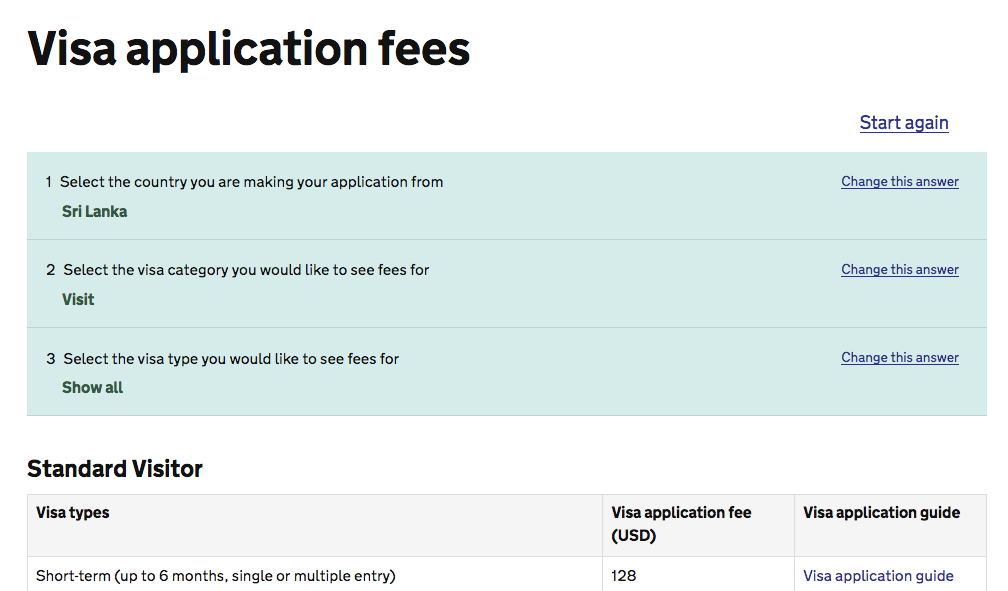Click the Visa application guide column header
Viewport: 1008px width, 591px height.
pyautogui.click(x=881, y=513)
